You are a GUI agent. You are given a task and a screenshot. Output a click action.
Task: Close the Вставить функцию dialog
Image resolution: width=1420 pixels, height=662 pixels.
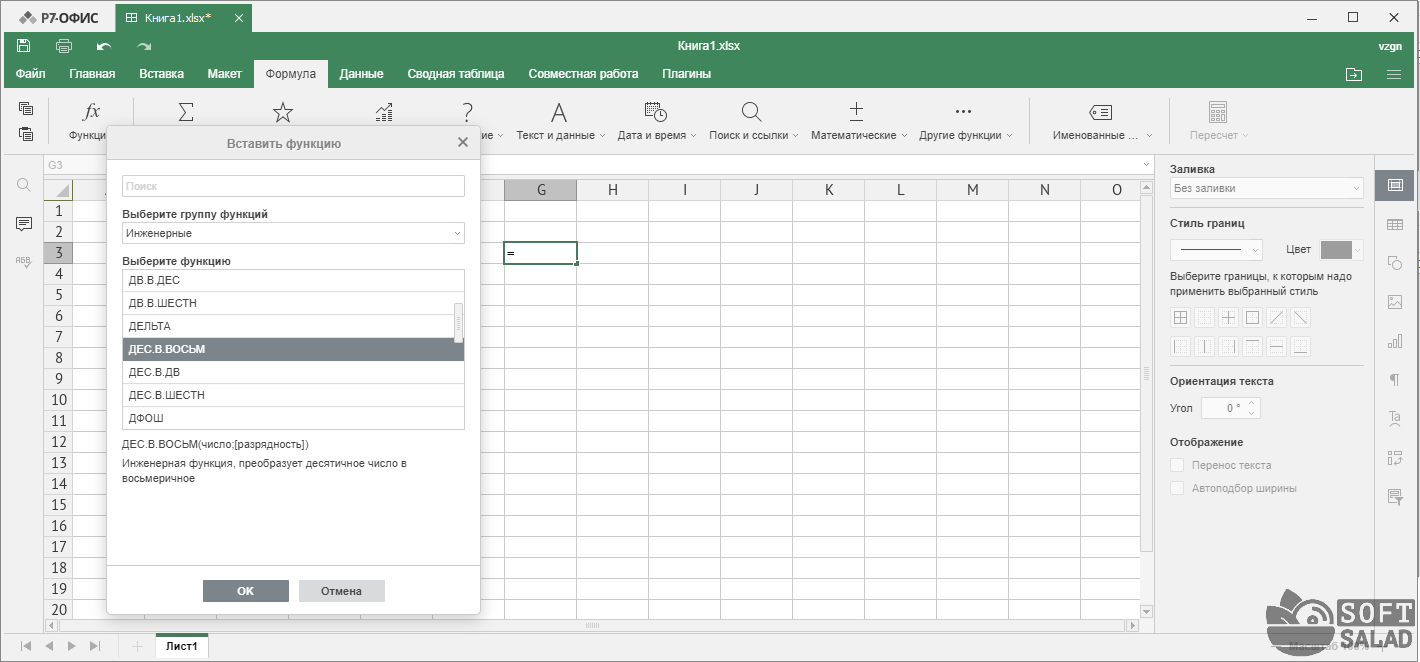(462, 143)
